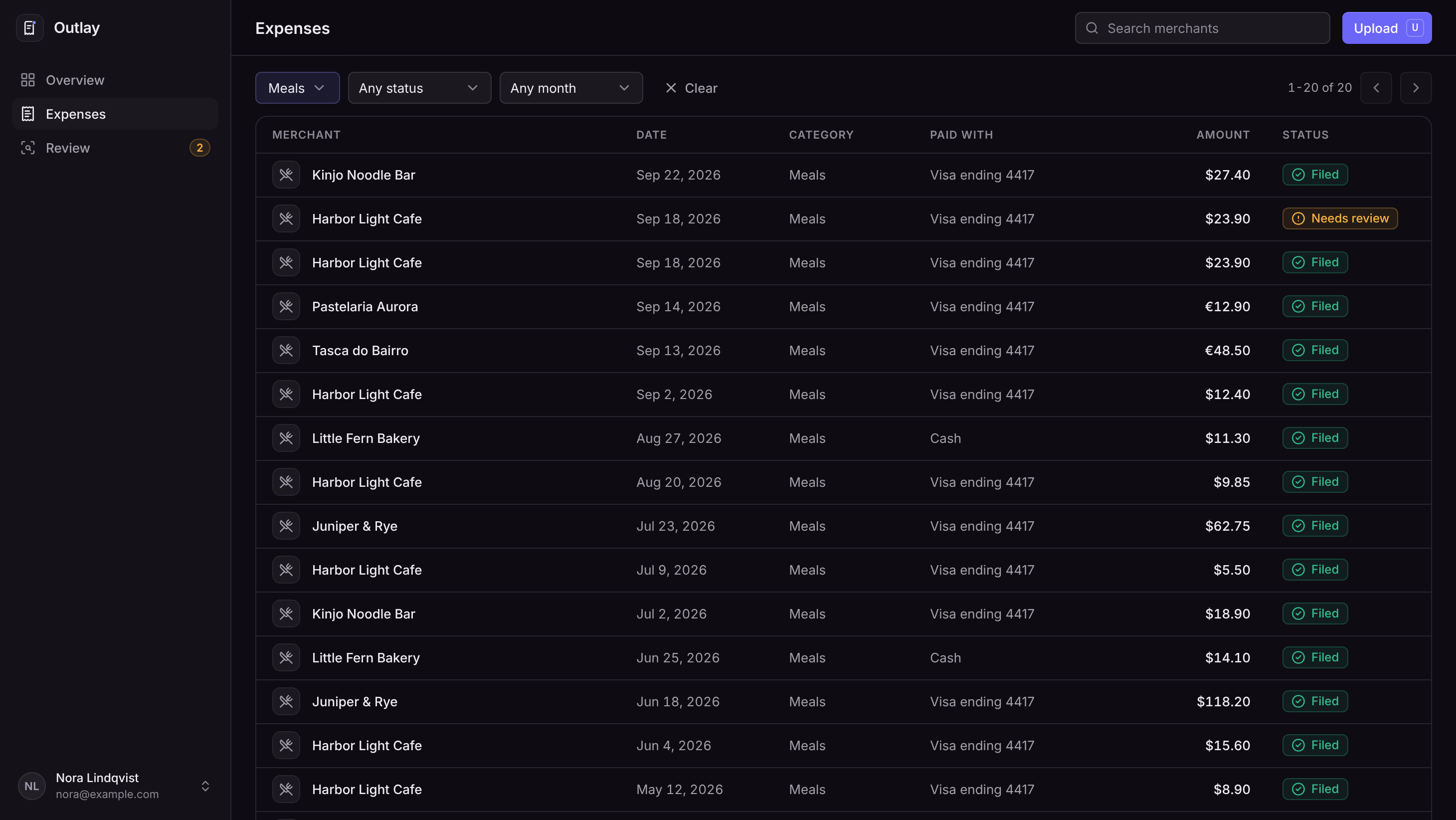Go to next page of results
The image size is (1456, 820).
pyautogui.click(x=1415, y=88)
